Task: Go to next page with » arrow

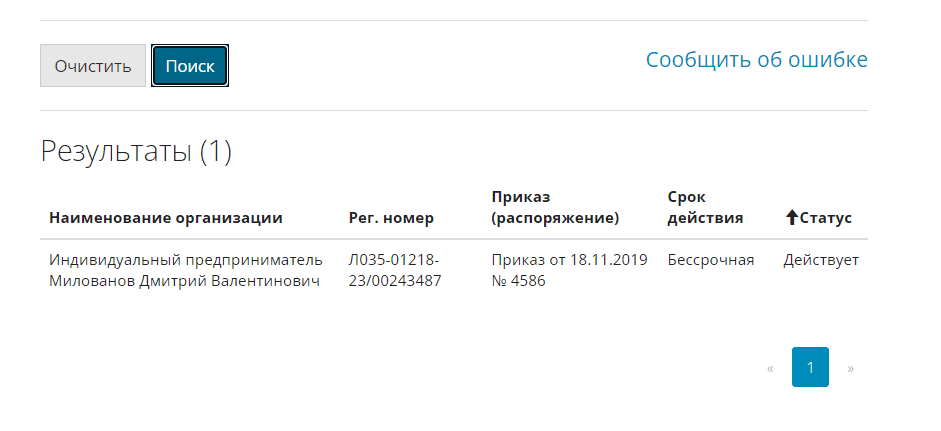Action: pos(851,368)
